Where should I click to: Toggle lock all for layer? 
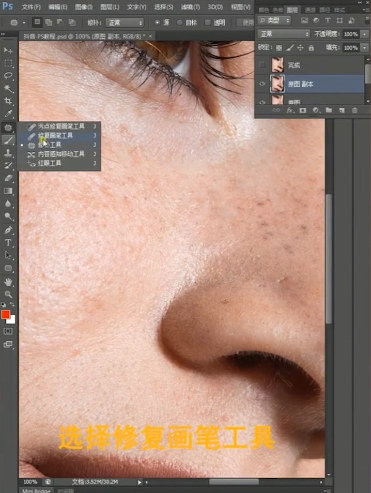click(x=311, y=48)
